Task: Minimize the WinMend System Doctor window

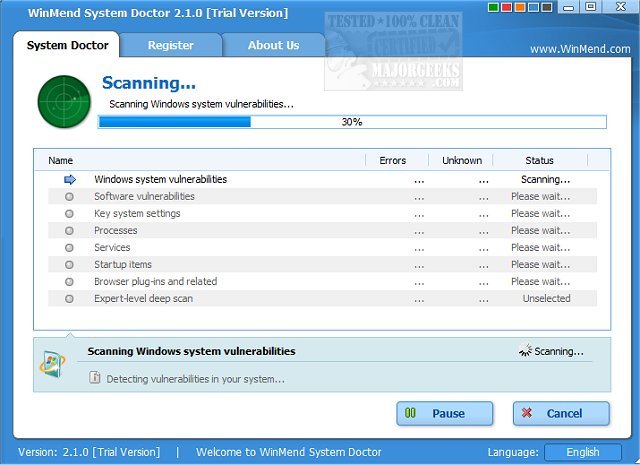Action: [x=569, y=7]
